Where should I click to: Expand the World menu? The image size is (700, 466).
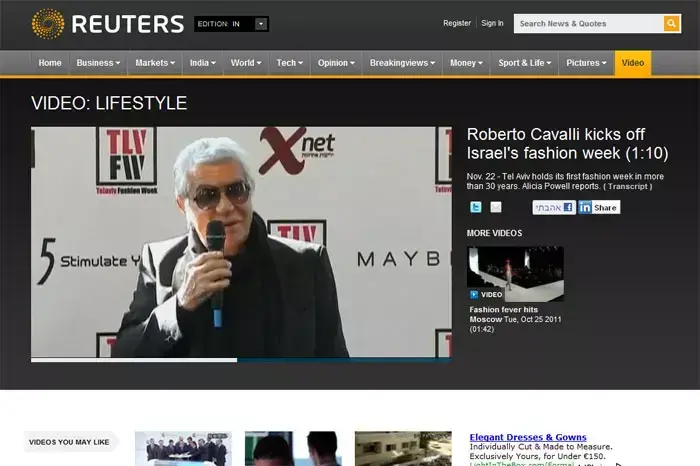tap(246, 63)
